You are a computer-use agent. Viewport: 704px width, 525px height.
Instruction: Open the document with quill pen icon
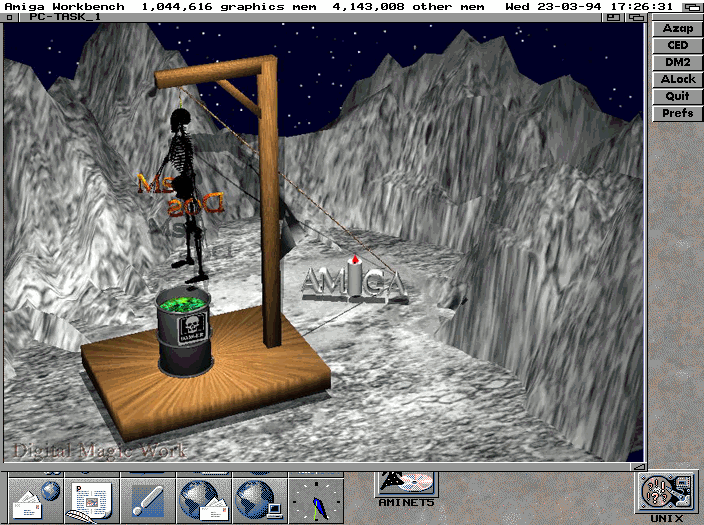coord(92,500)
